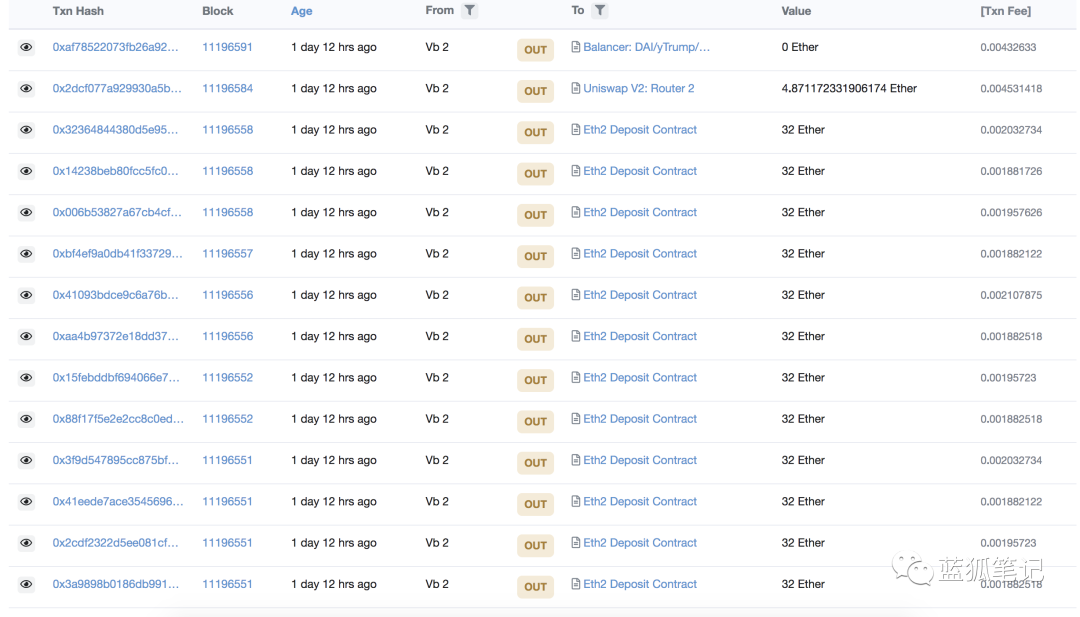This screenshot has width=1080, height=617.
Task: Click contract icon in 0x15febddbf694066e7 row
Action: tap(575, 377)
